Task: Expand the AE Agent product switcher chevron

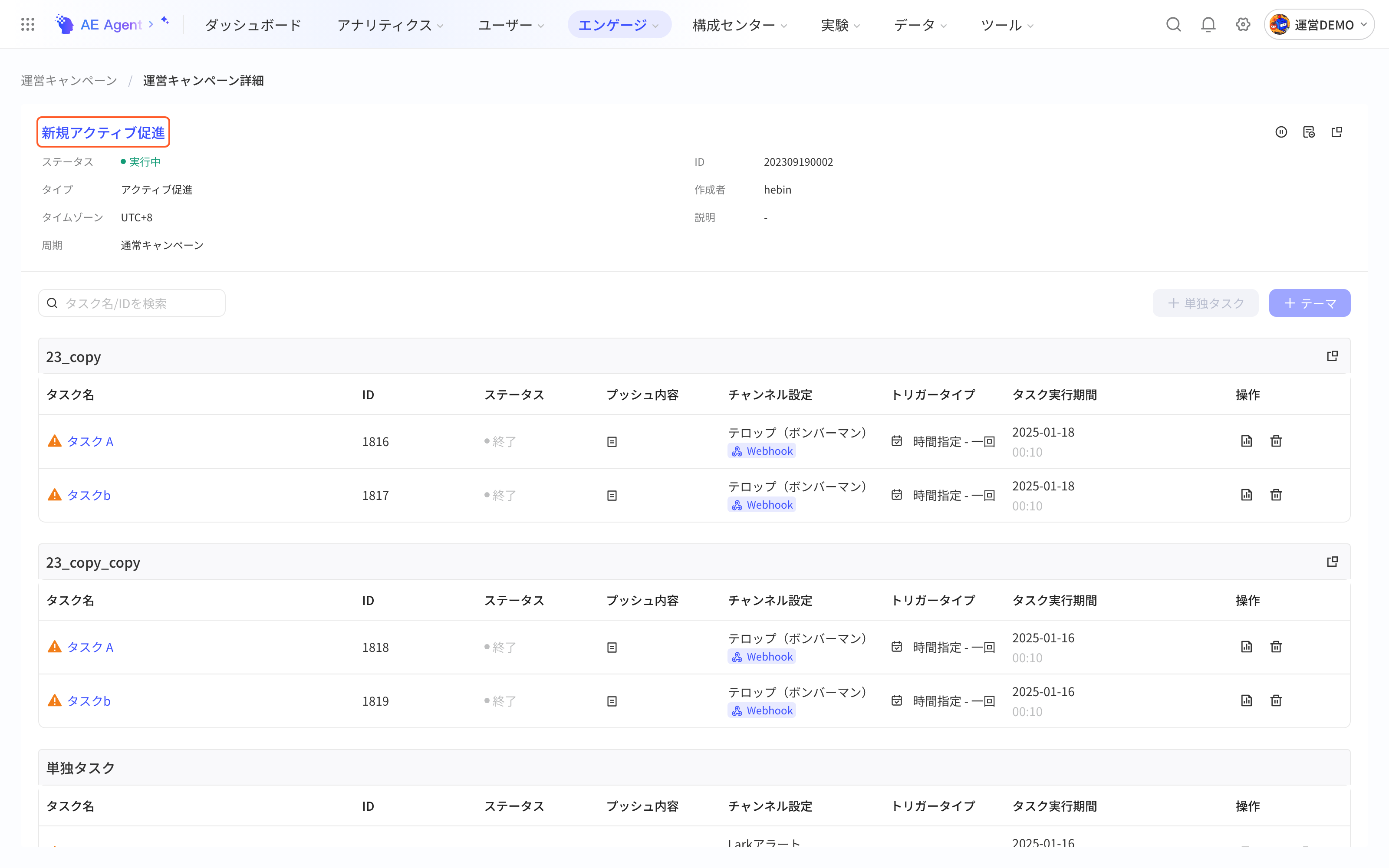Action: click(x=151, y=24)
